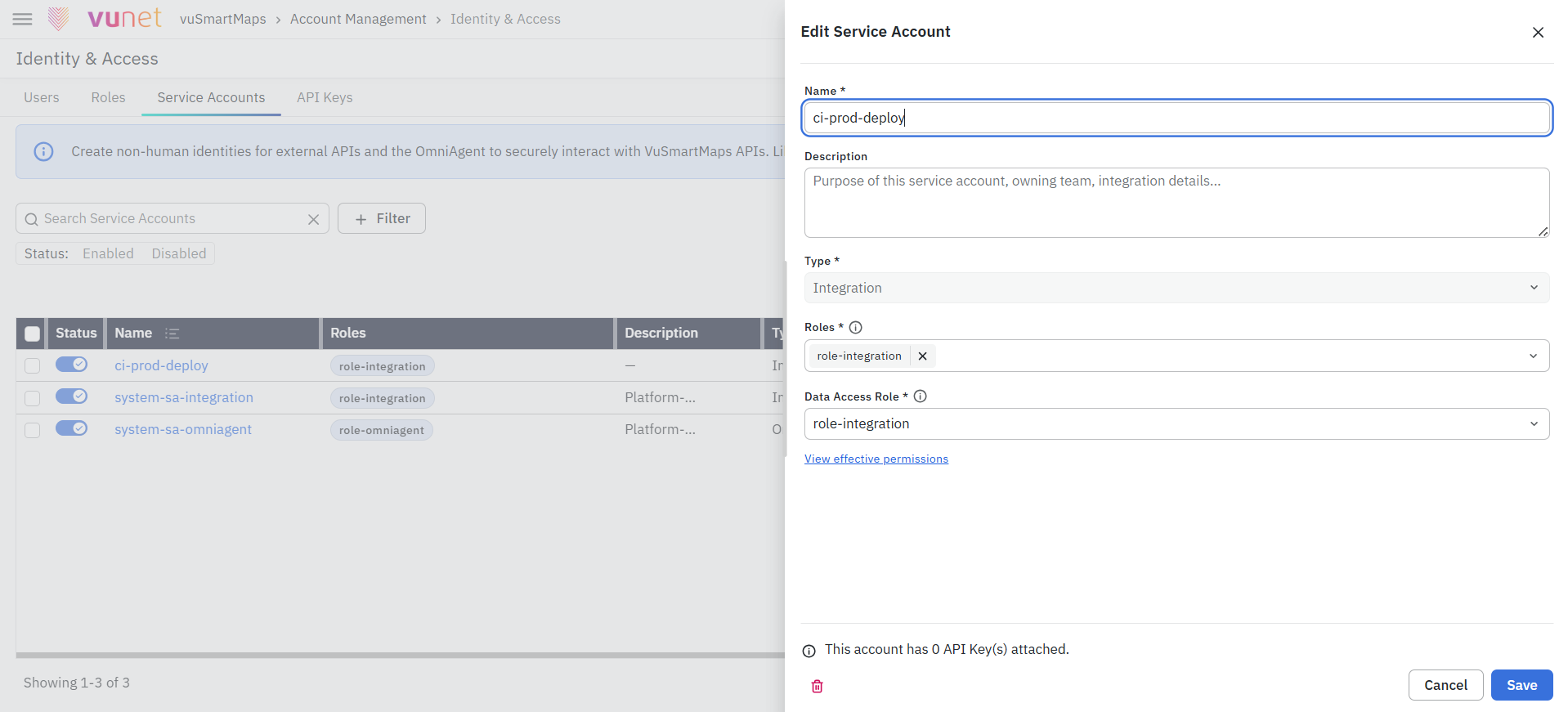Click the Name input field

pyautogui.click(x=1176, y=118)
